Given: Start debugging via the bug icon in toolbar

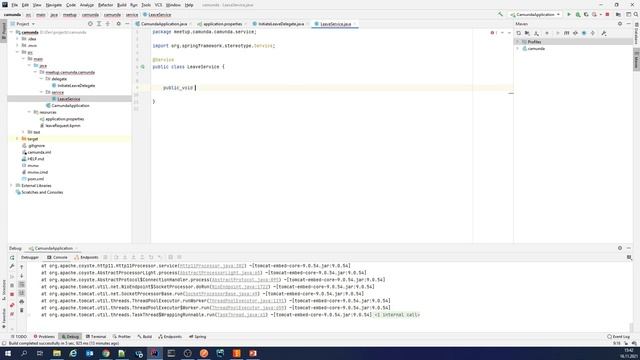Looking at the screenshot, I should point(578,14).
